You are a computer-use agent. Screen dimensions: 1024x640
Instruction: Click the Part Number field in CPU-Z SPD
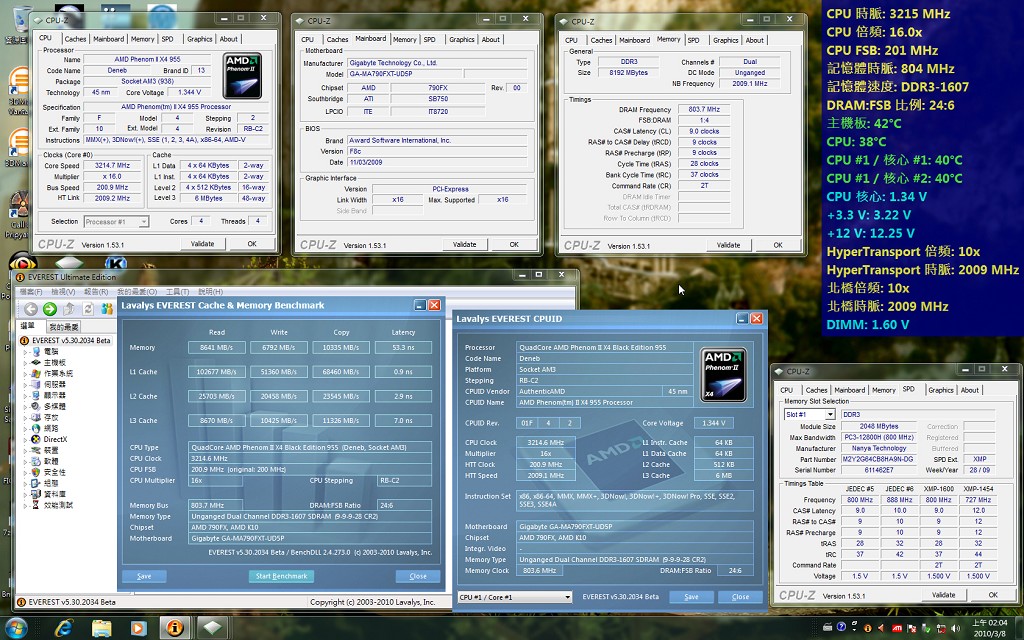(x=879, y=459)
